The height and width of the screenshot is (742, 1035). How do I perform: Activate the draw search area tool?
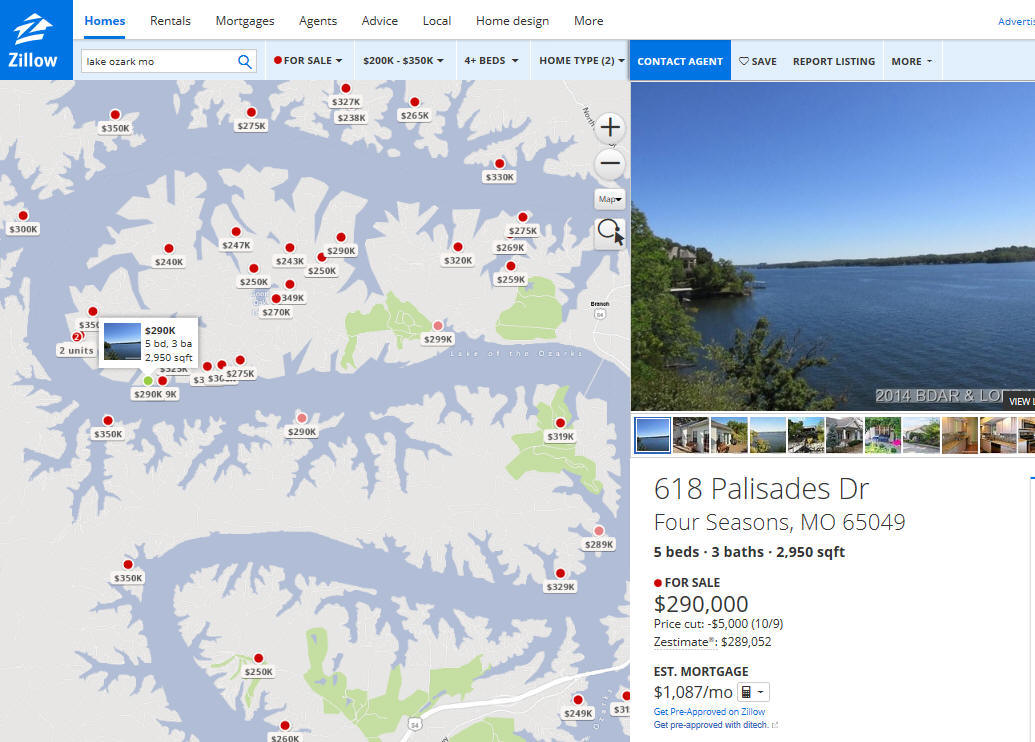[610, 232]
